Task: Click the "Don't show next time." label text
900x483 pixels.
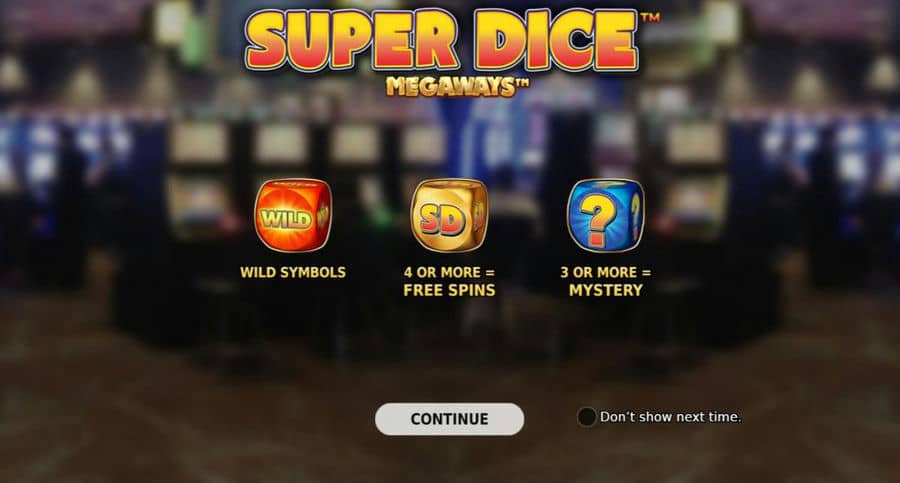Action: point(670,417)
